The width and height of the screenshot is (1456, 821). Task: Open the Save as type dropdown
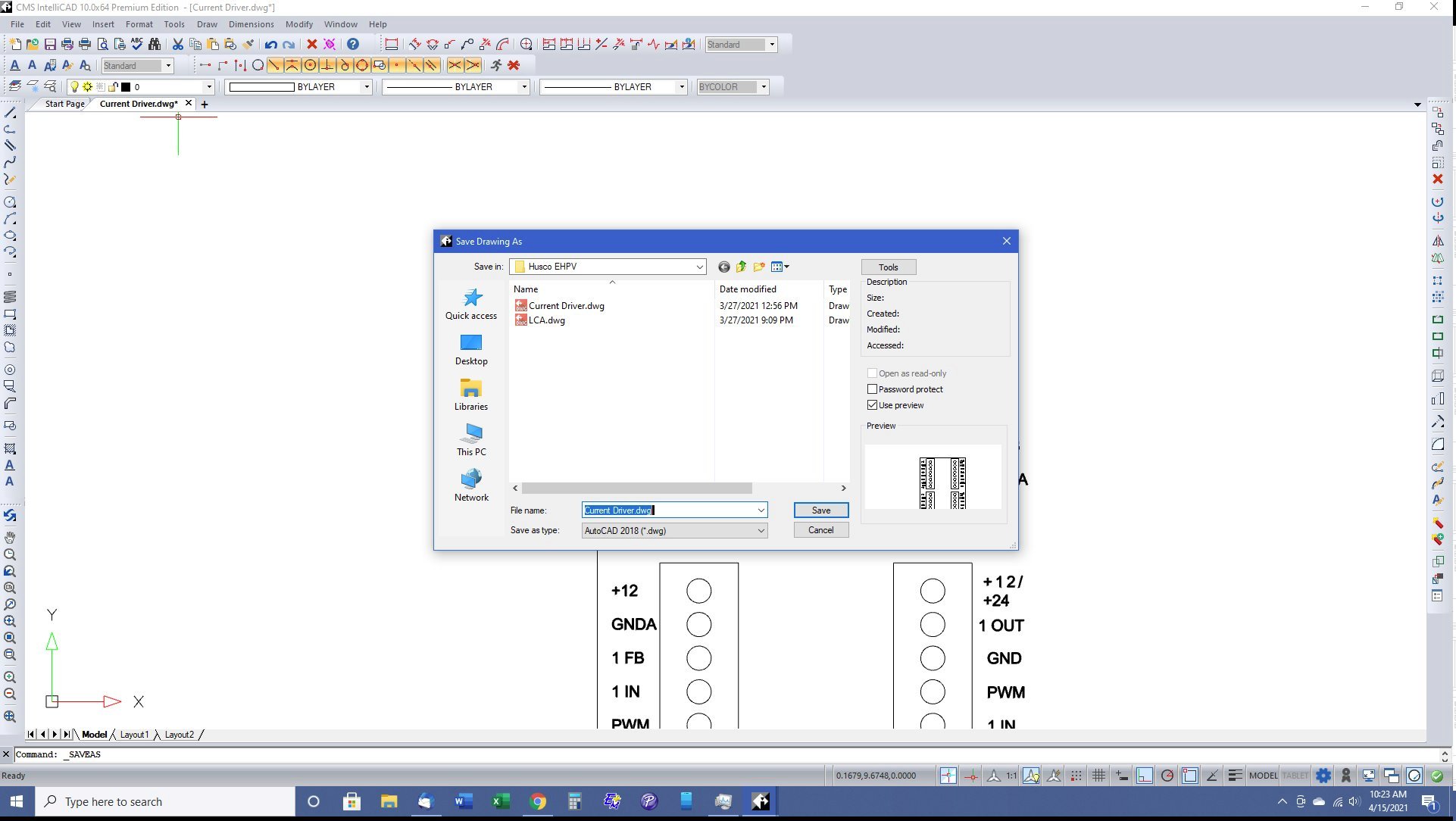[761, 531]
